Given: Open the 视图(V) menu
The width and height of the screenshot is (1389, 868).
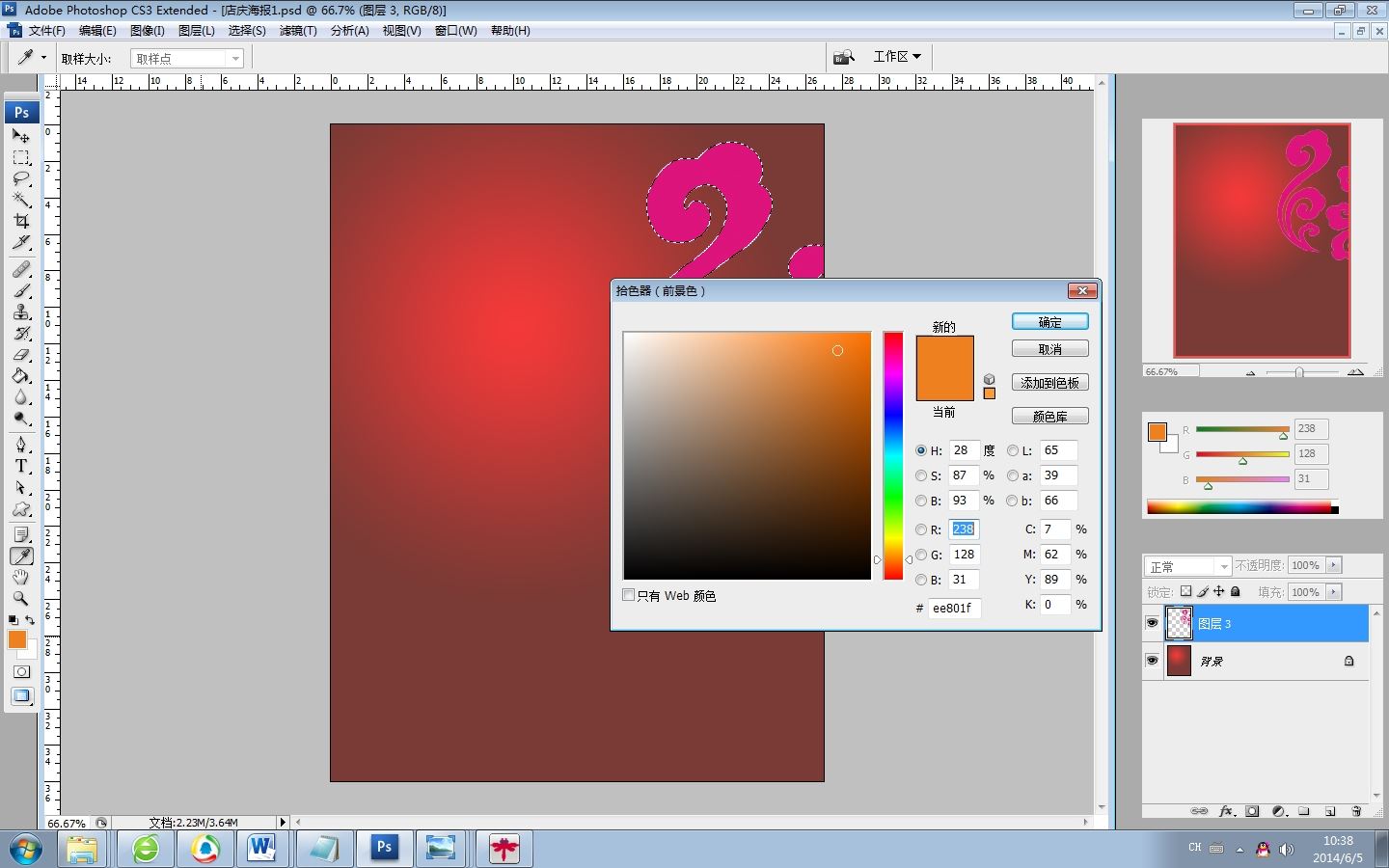Looking at the screenshot, I should click(401, 31).
